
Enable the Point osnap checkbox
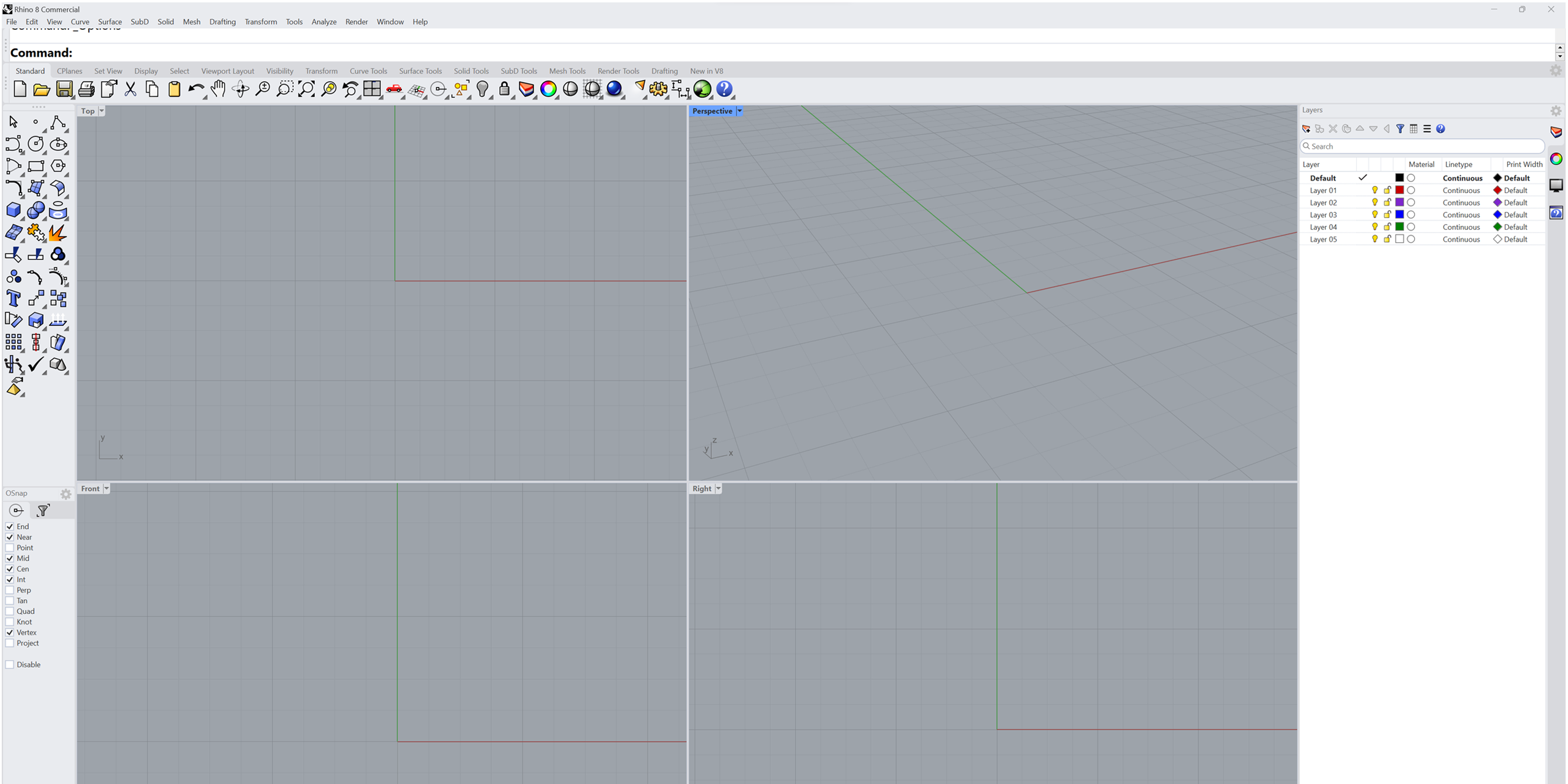[10, 548]
